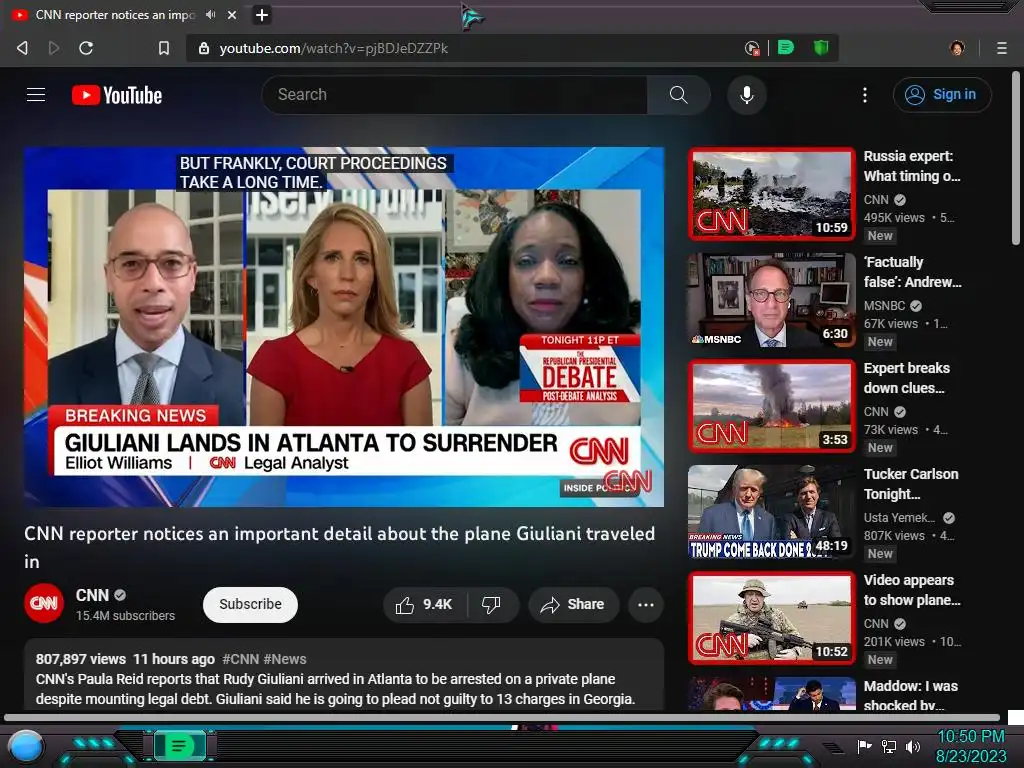Open the network tray icon
The height and width of the screenshot is (768, 1024).
(x=889, y=746)
